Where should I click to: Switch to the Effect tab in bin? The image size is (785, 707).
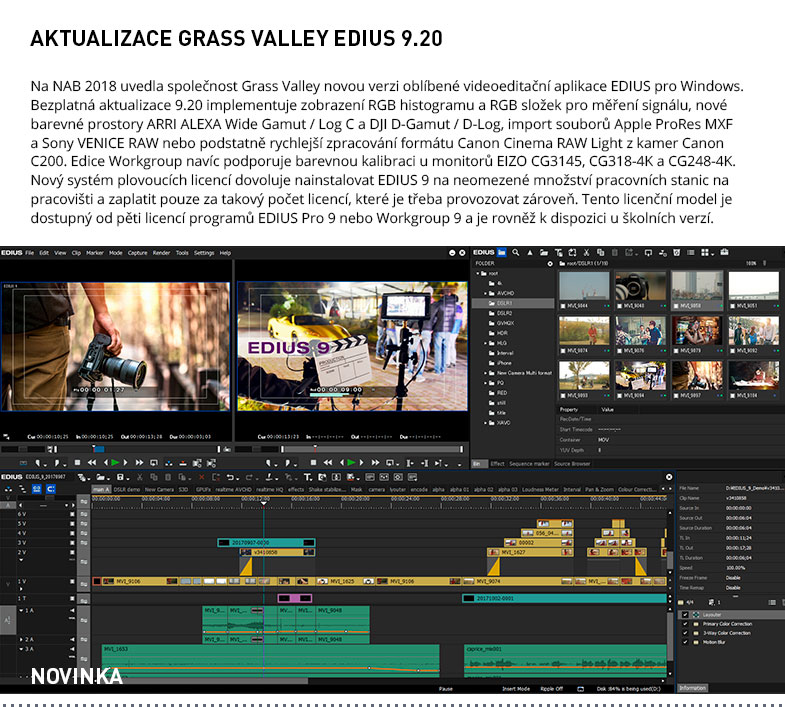tap(497, 464)
